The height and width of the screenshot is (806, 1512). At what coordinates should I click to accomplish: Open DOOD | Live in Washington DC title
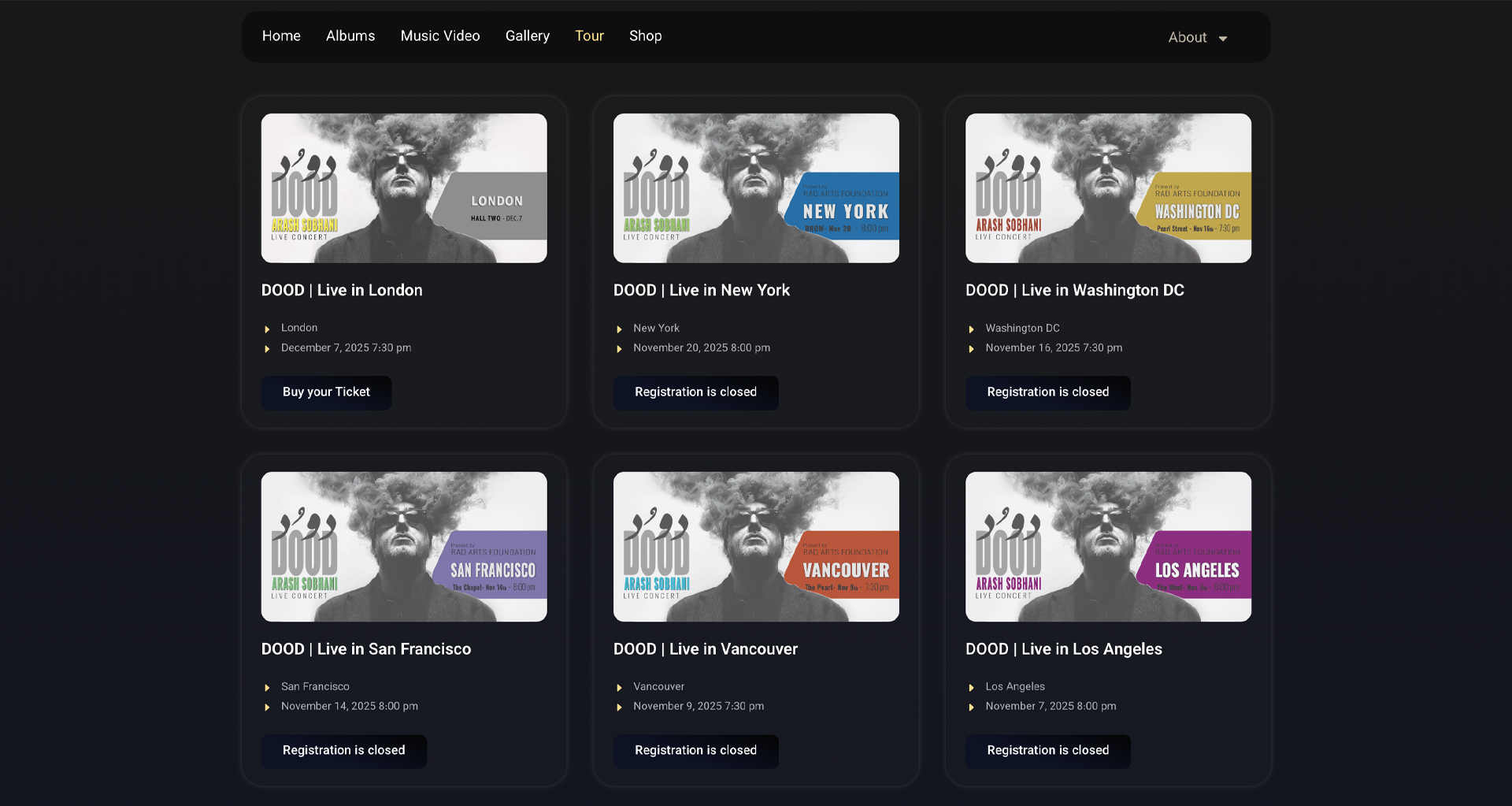click(x=1075, y=291)
